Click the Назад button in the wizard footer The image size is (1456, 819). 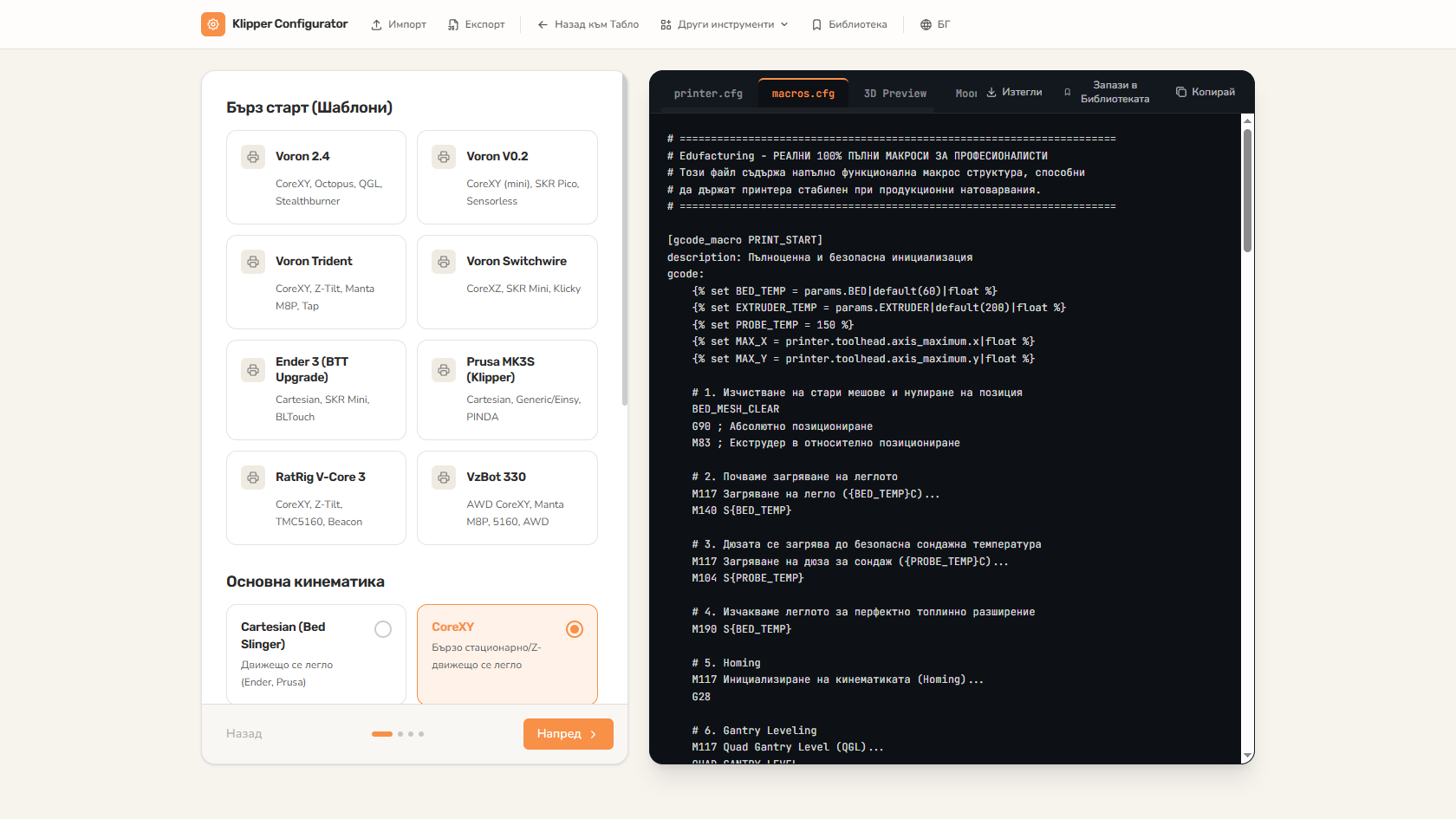tap(244, 734)
